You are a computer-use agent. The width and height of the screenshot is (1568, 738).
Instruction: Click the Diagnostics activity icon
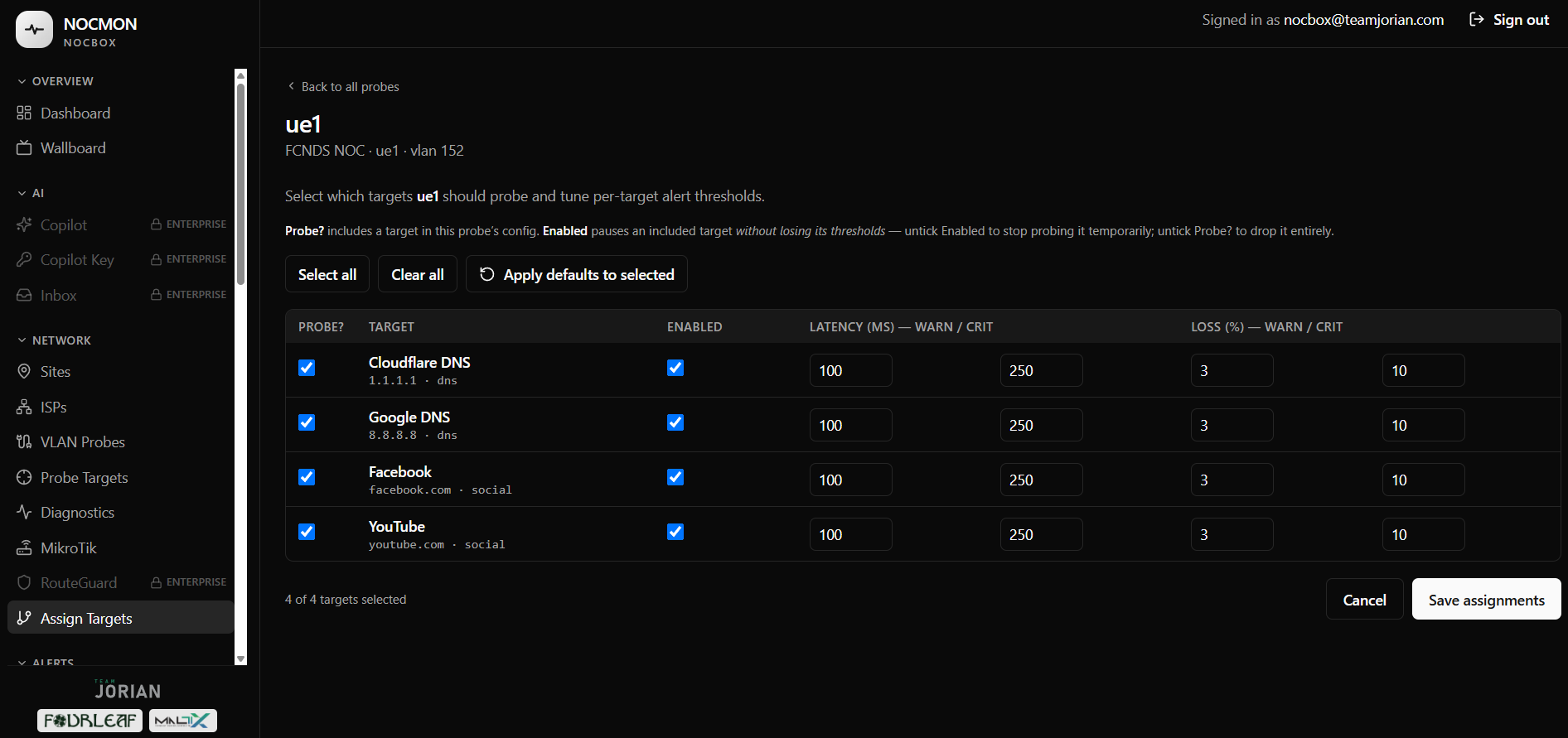coord(24,512)
